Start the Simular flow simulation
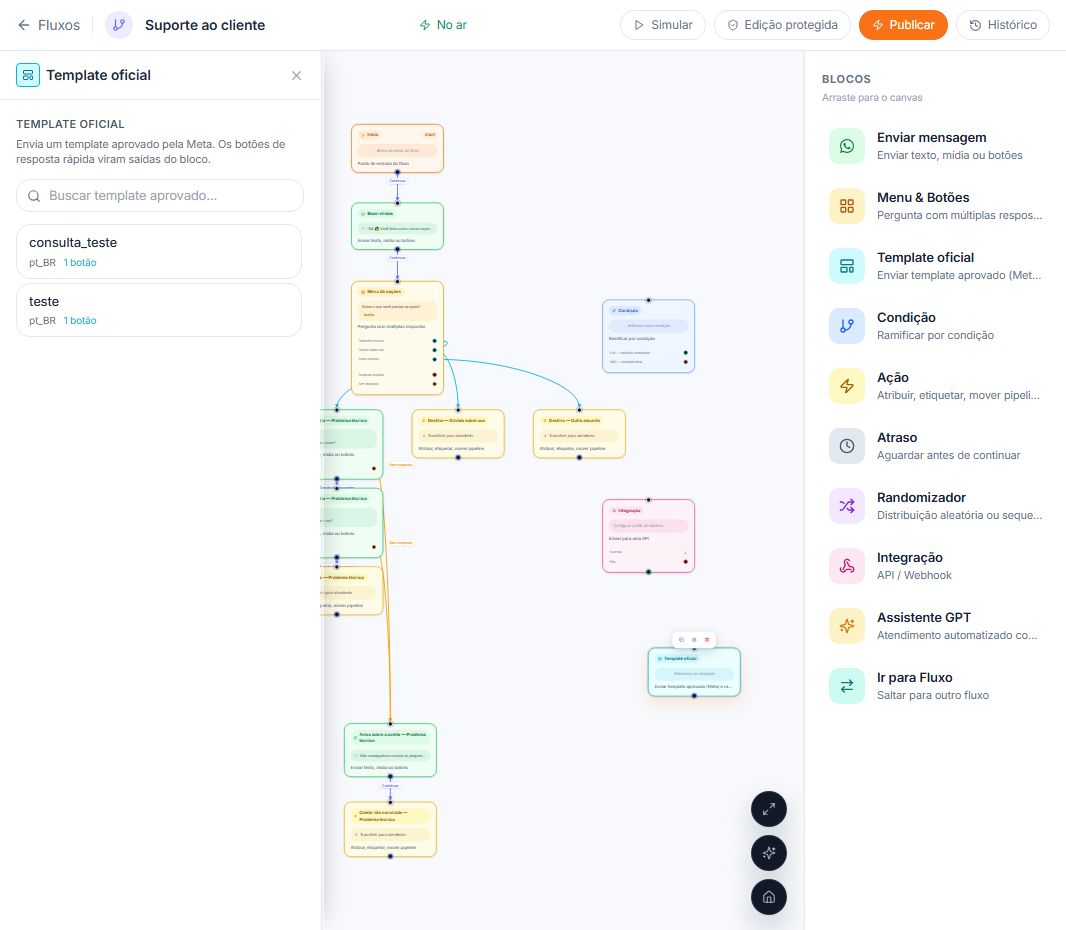Image resolution: width=1066 pixels, height=930 pixels. click(663, 25)
